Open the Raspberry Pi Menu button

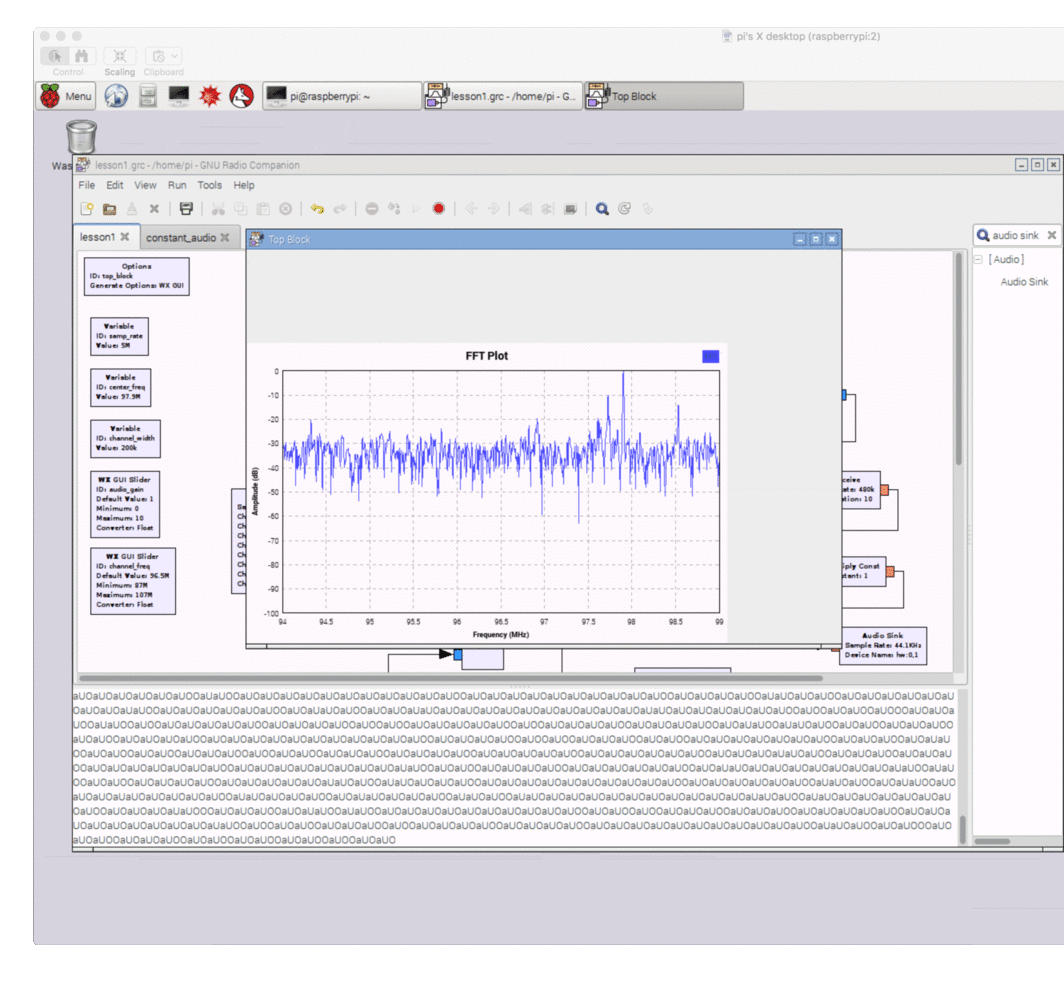pyautogui.click(x=66, y=96)
